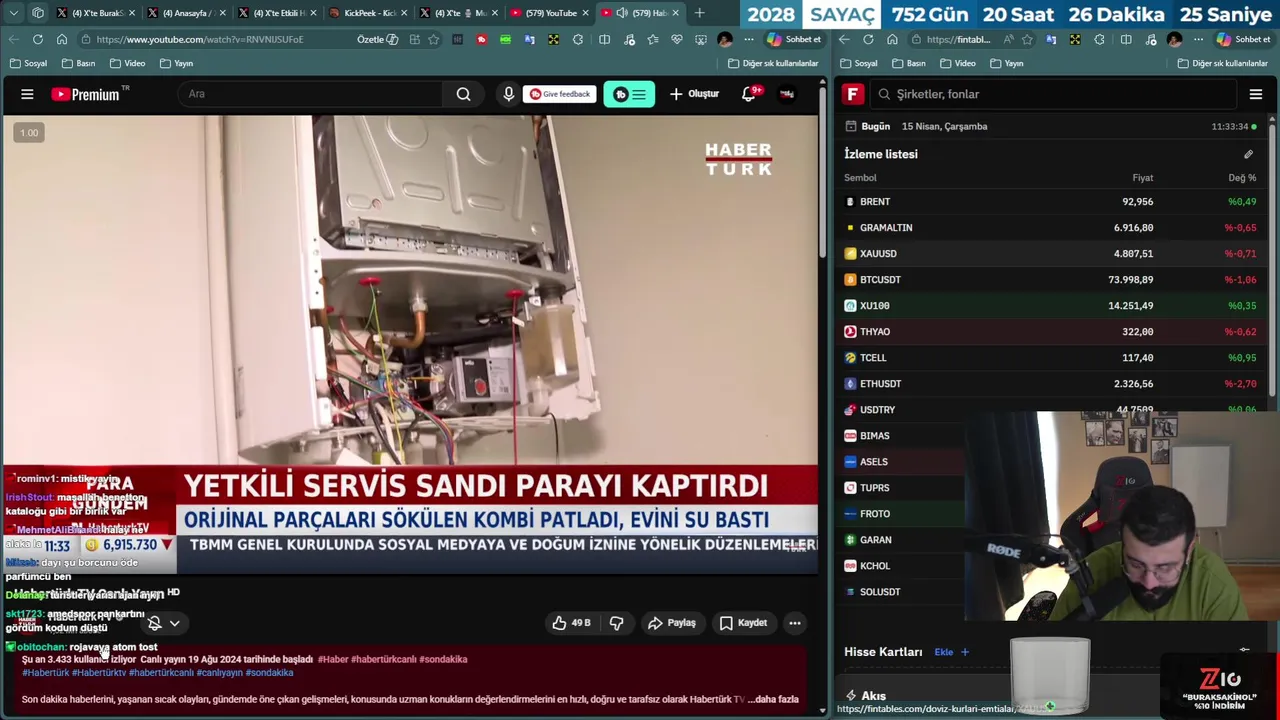Select XAUUSD watchlist row

[x=1050, y=253]
